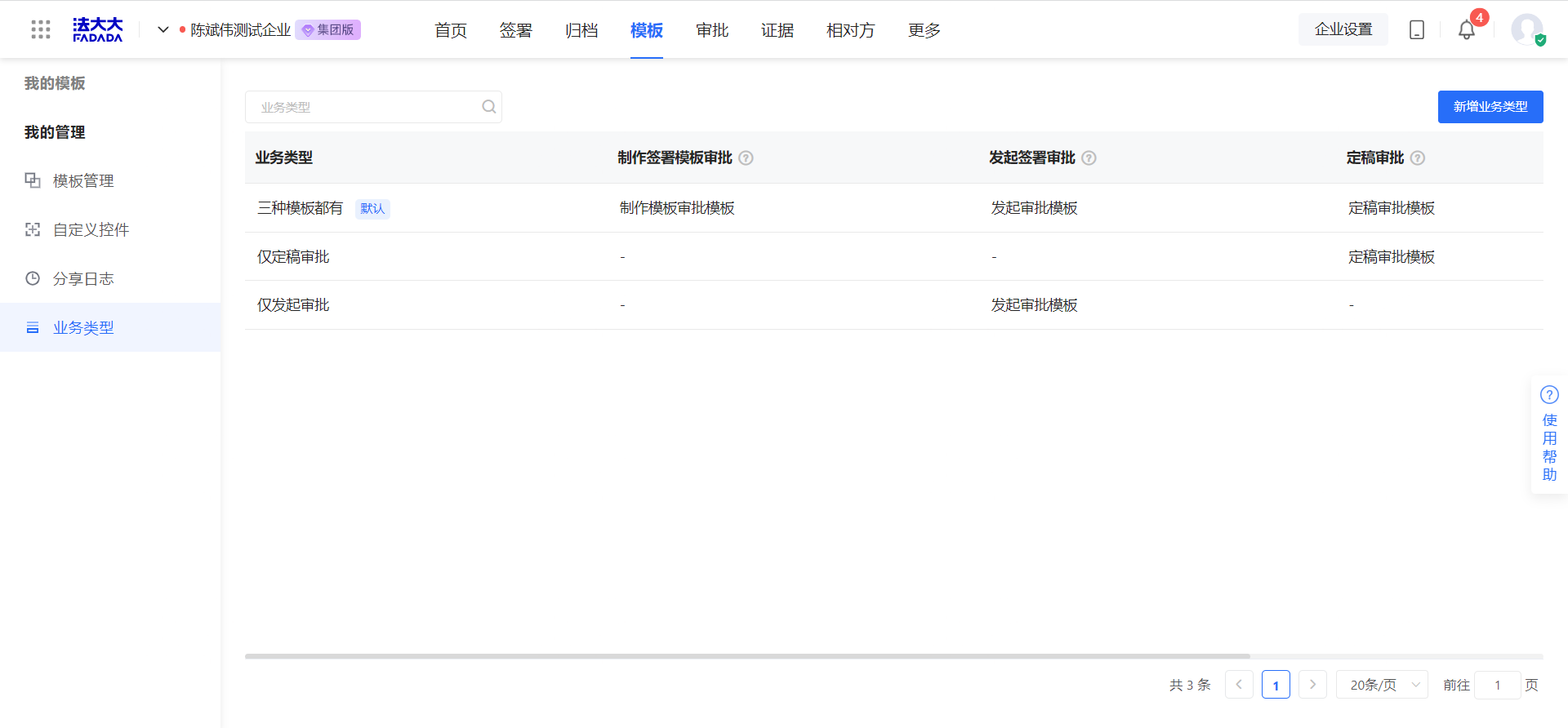Screen dimensions: 1568x728
Task: Click the 仅发起审批 row name
Action: (293, 305)
